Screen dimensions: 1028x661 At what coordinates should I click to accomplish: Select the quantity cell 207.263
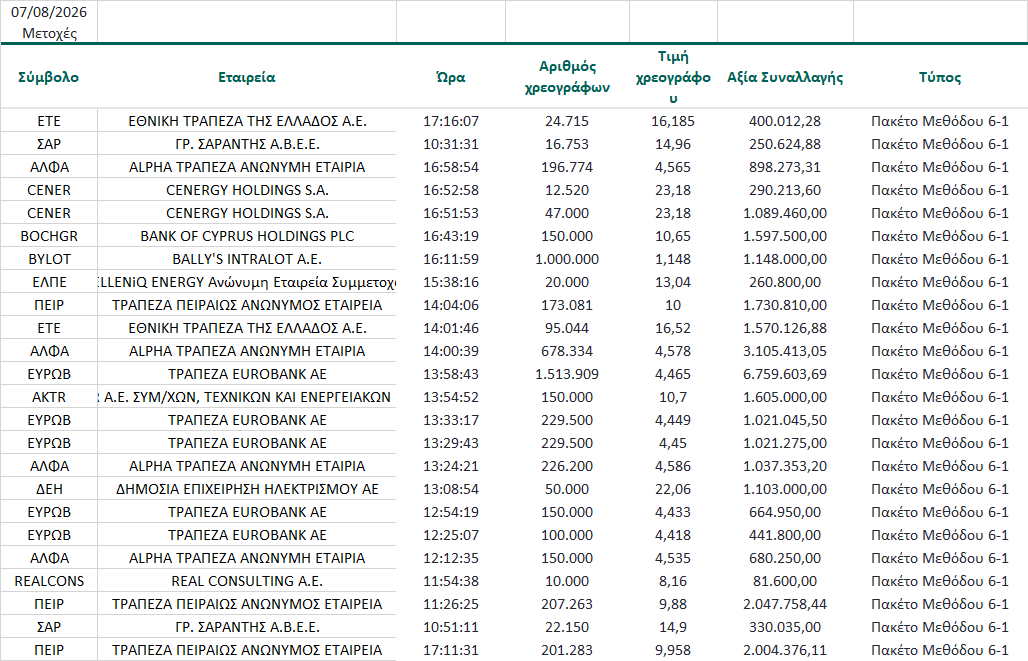(567, 604)
